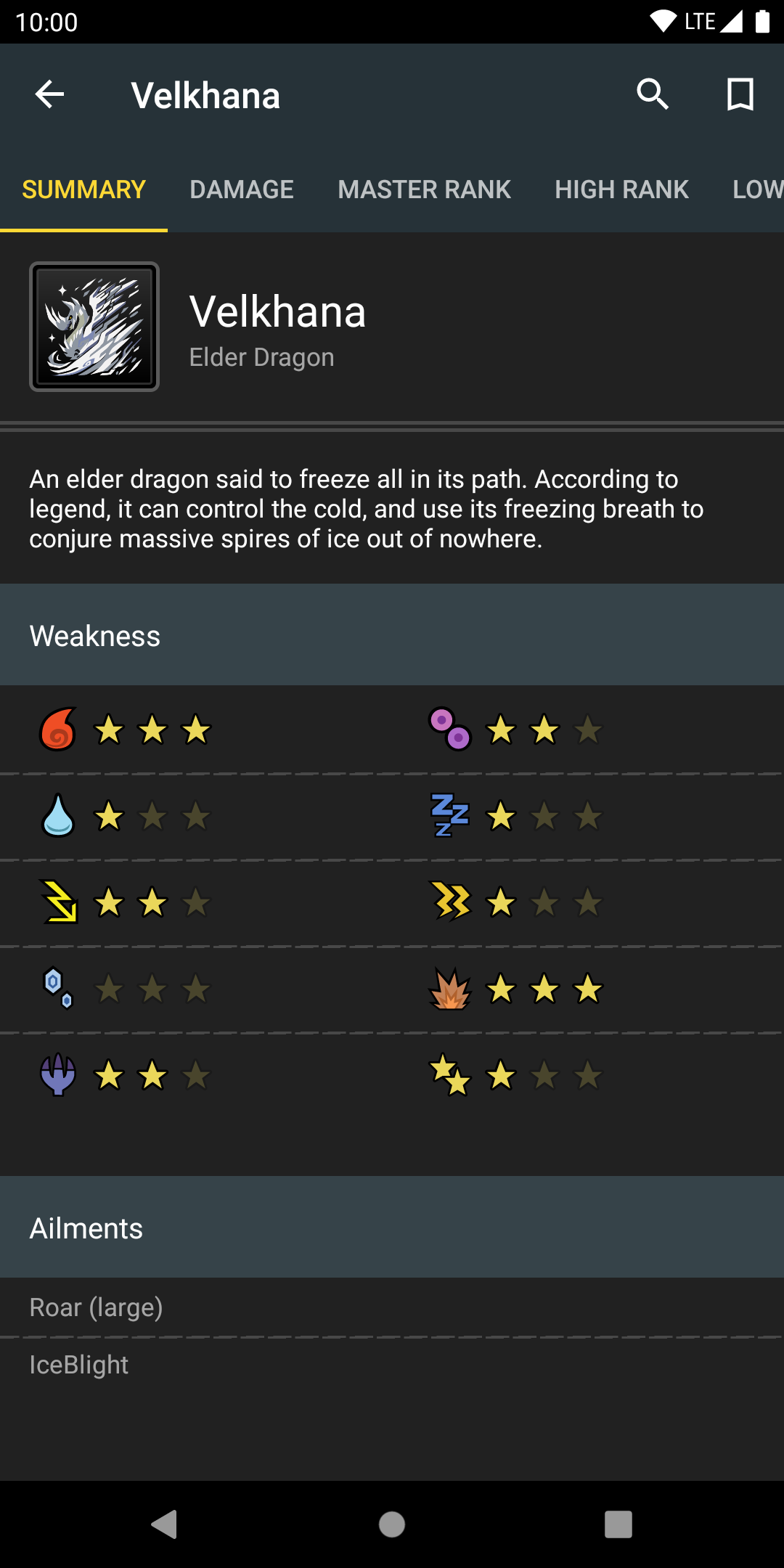
Task: Tap the sleep Zz icon
Action: tap(450, 815)
